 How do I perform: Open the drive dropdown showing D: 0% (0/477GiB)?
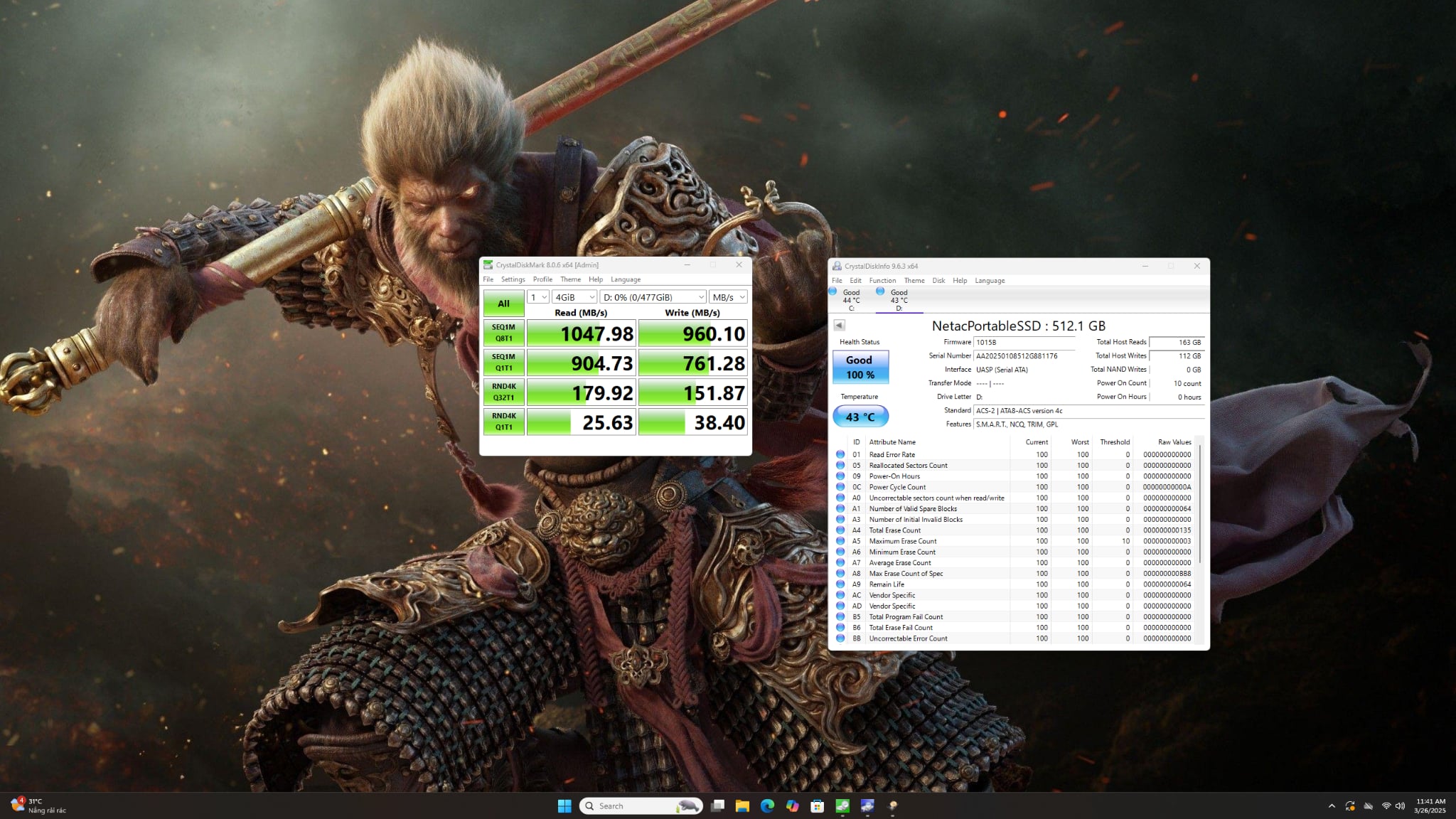pyautogui.click(x=653, y=297)
